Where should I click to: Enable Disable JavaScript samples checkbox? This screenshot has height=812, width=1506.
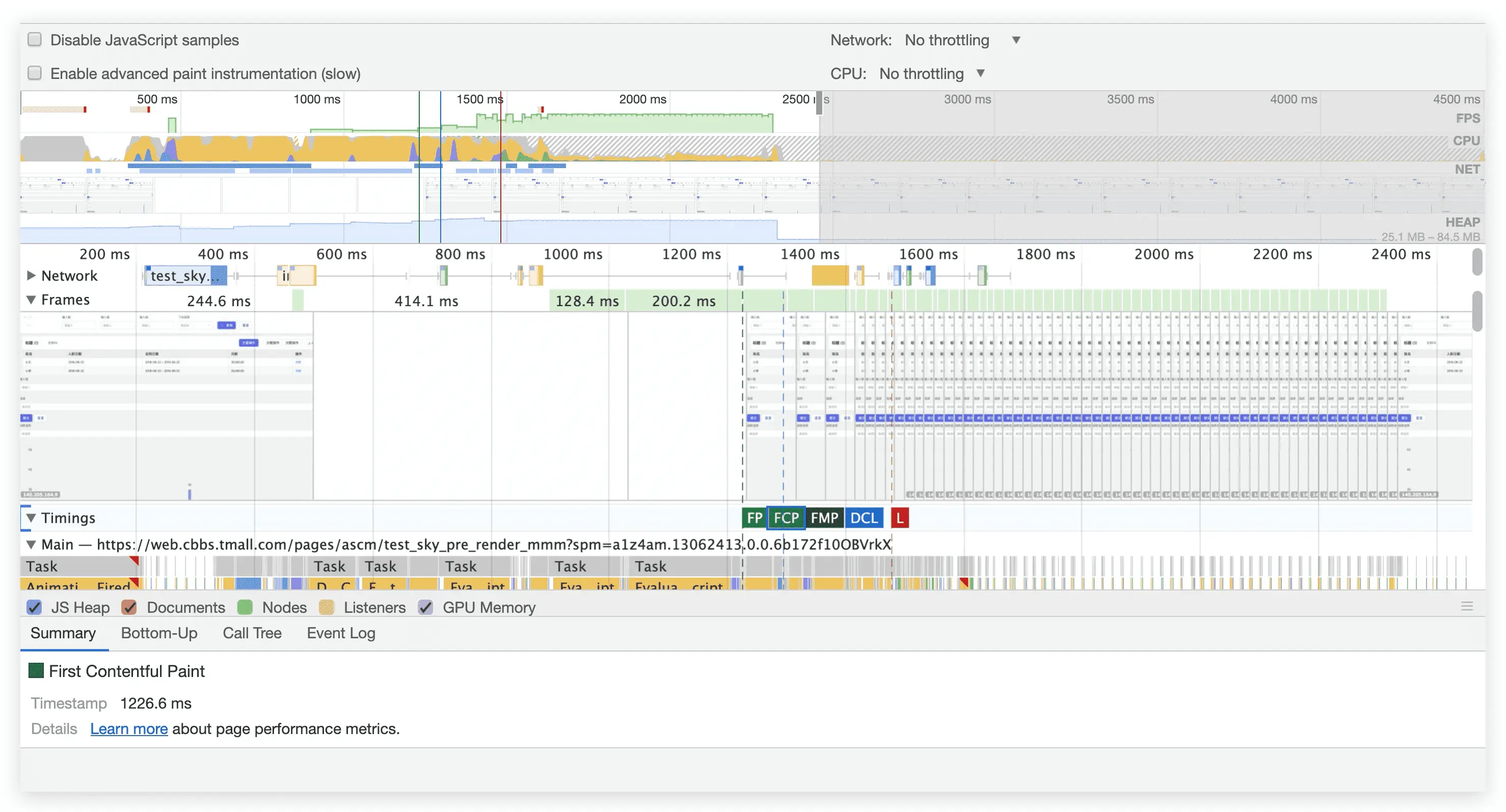pyautogui.click(x=35, y=40)
